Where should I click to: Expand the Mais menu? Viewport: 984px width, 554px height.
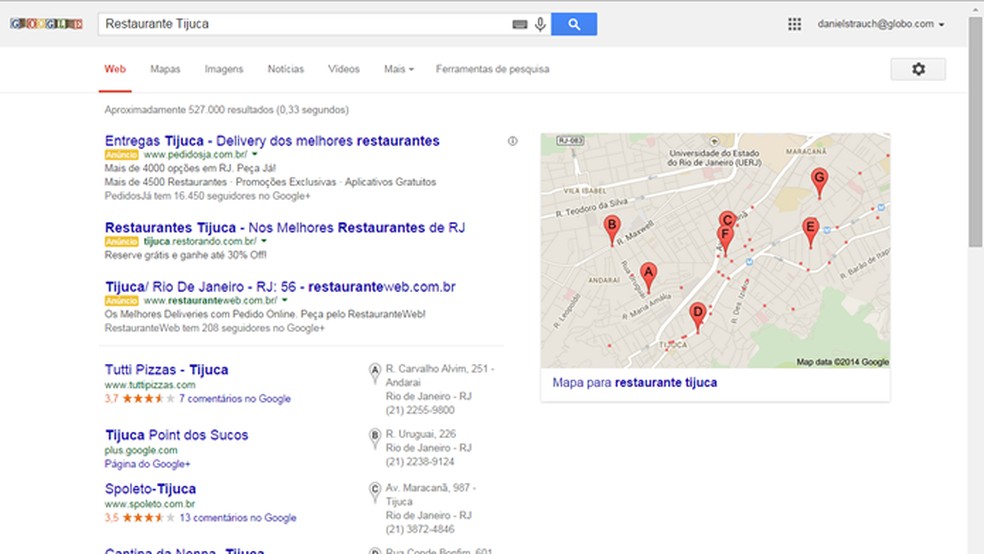click(398, 69)
